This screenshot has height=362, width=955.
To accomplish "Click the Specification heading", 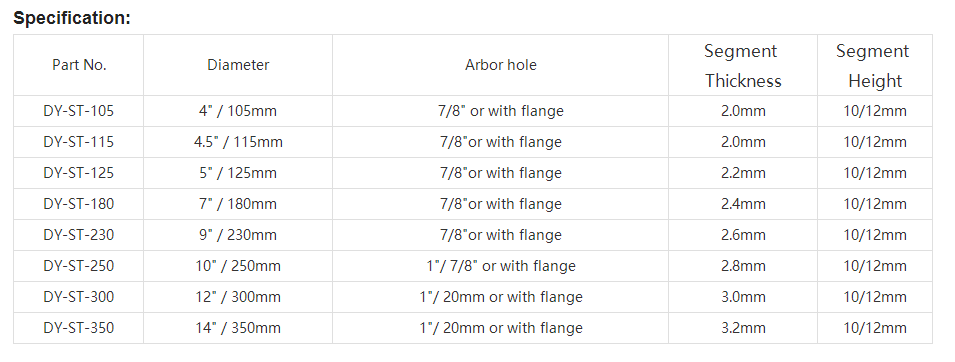I will (72, 18).
